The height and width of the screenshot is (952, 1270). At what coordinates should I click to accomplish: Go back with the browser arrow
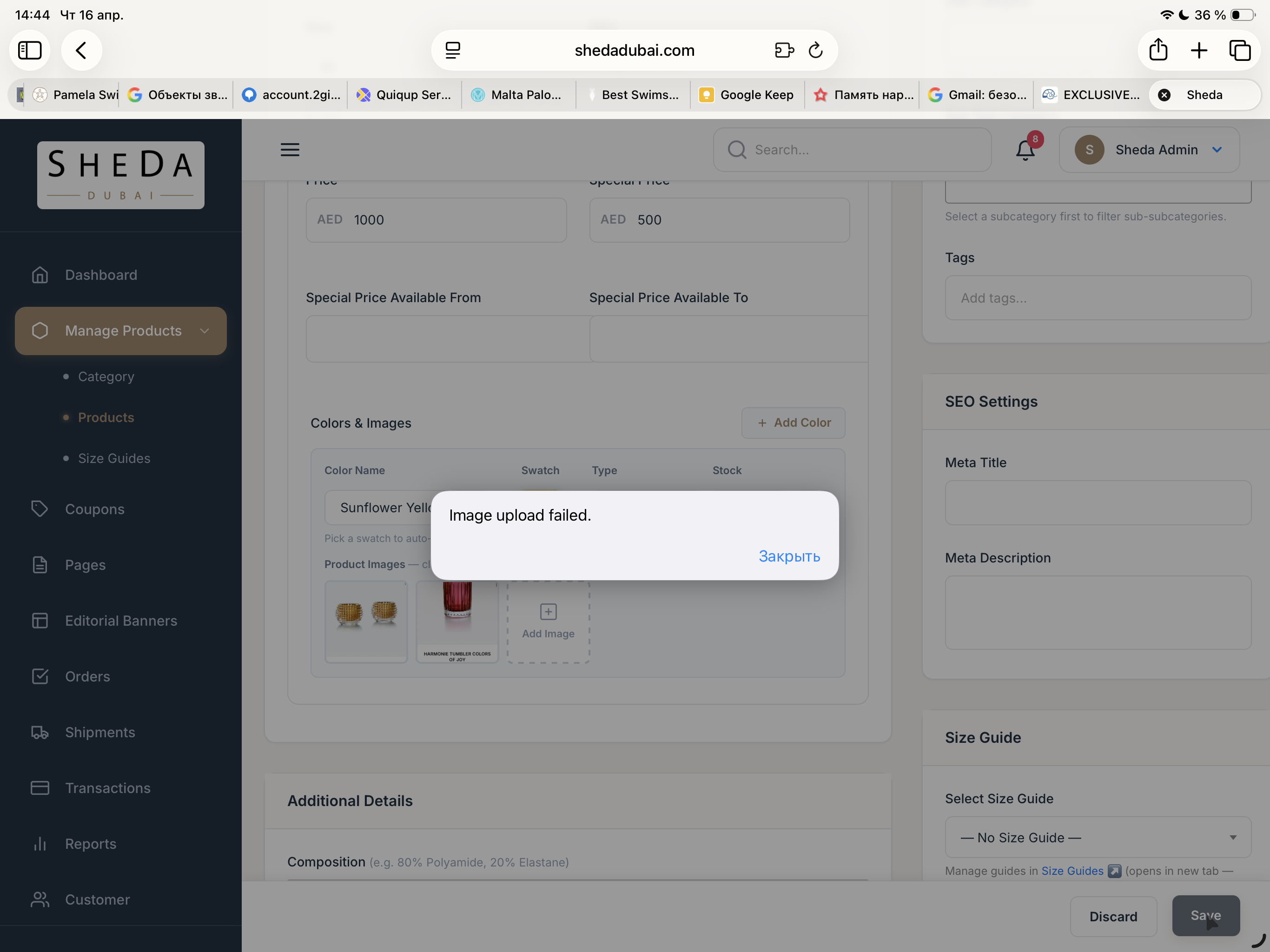[x=81, y=51]
